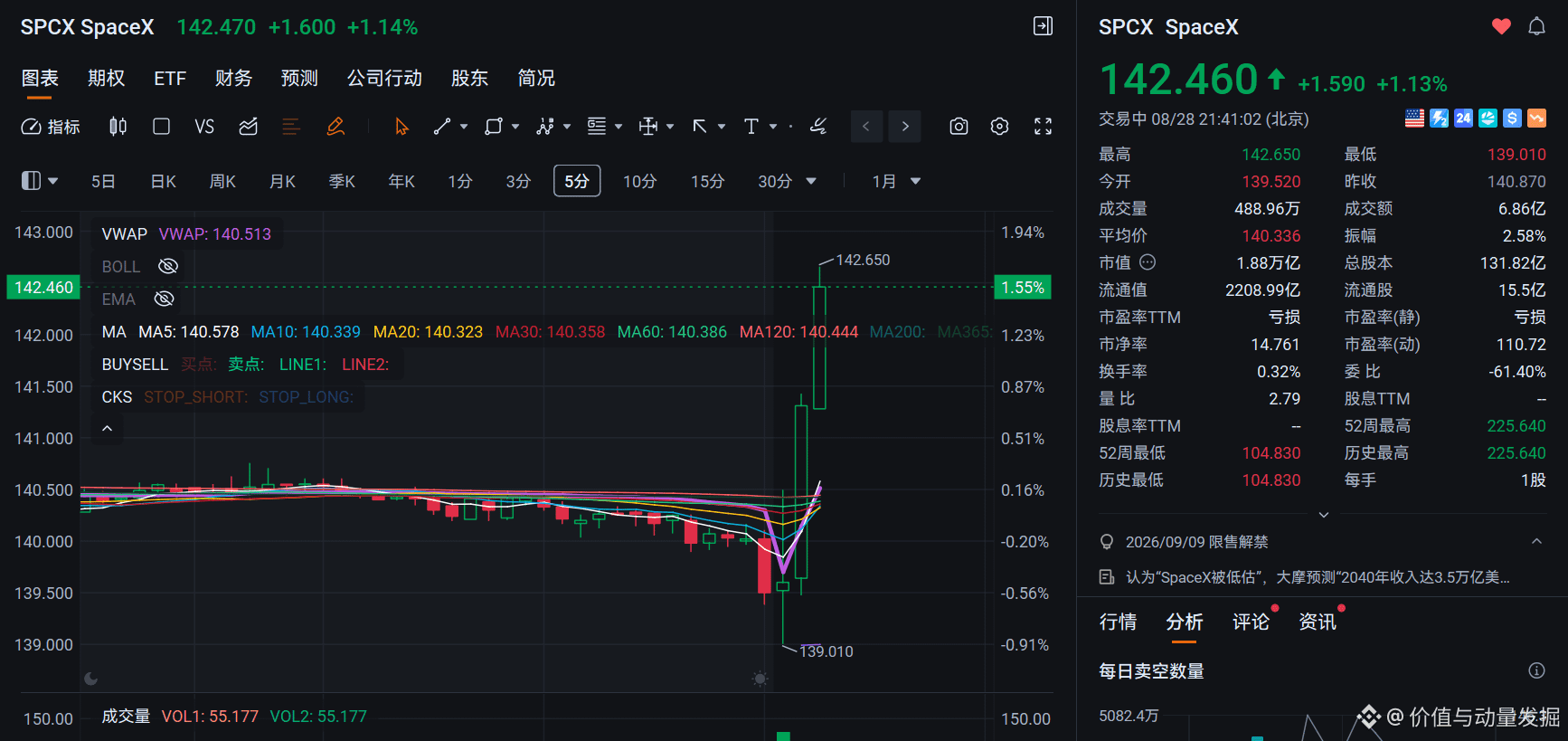Screen dimensions: 1568x741
Task: Select the arrow annotation tool
Action: 700,127
